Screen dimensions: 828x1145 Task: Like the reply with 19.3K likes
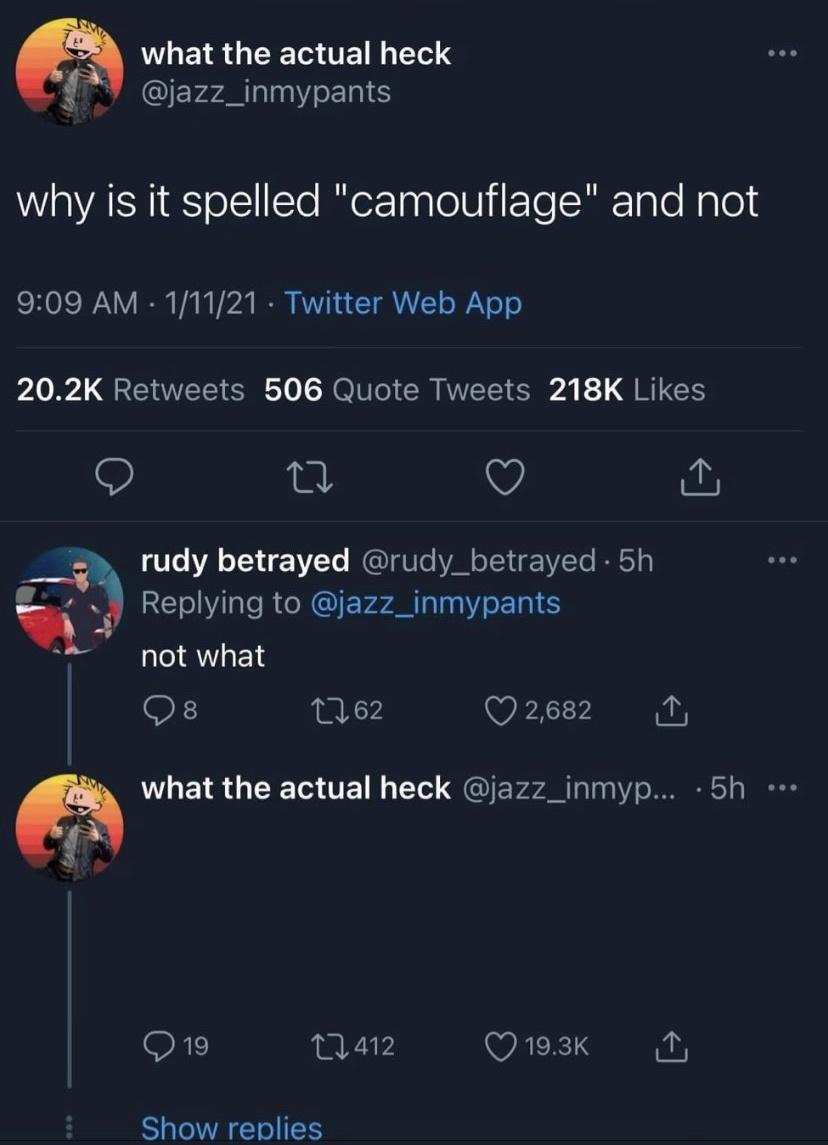(499, 1046)
